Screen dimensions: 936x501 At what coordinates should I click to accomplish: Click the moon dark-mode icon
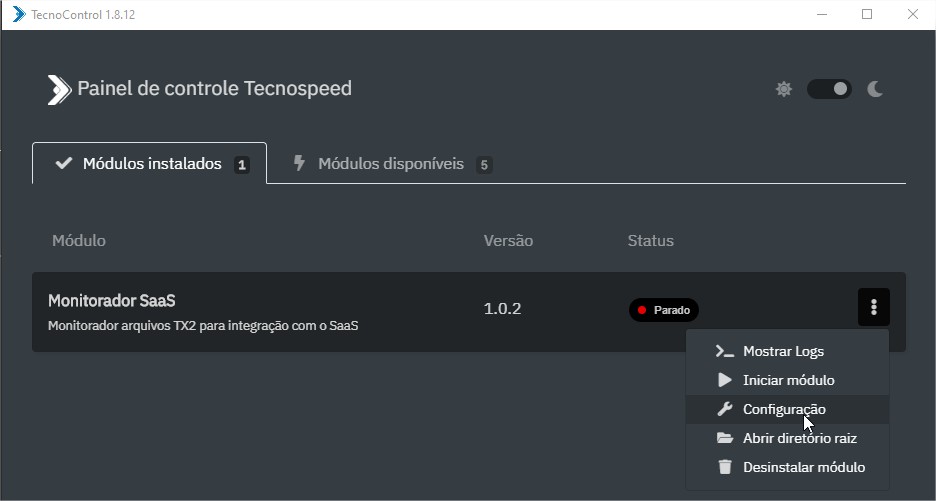coord(875,89)
